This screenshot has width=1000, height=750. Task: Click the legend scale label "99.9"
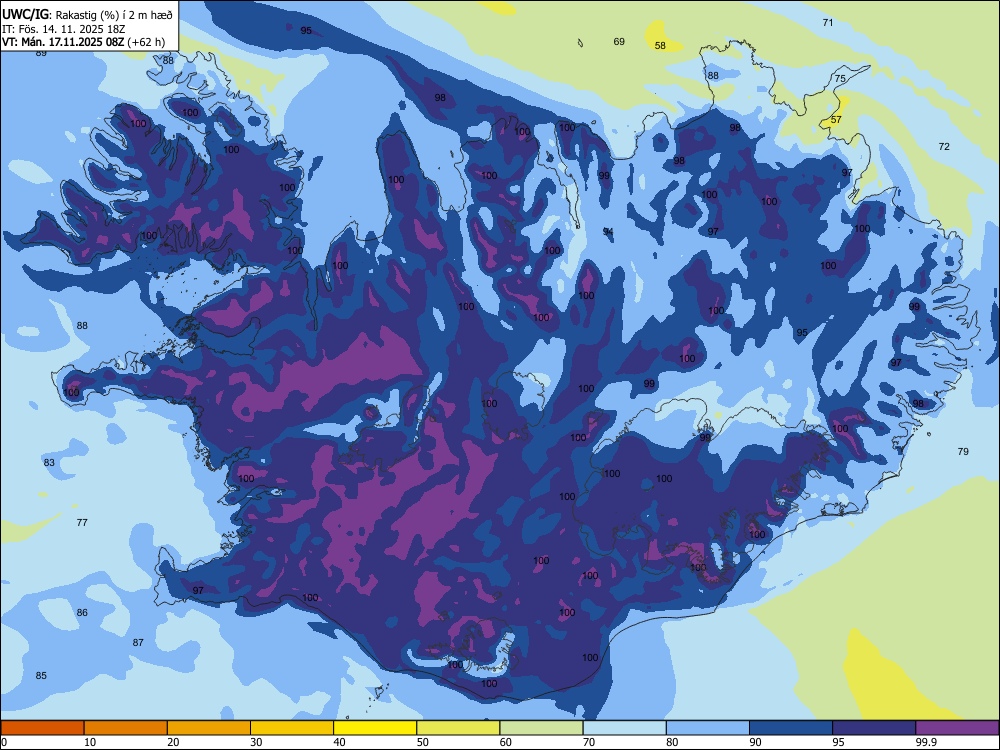tap(926, 742)
